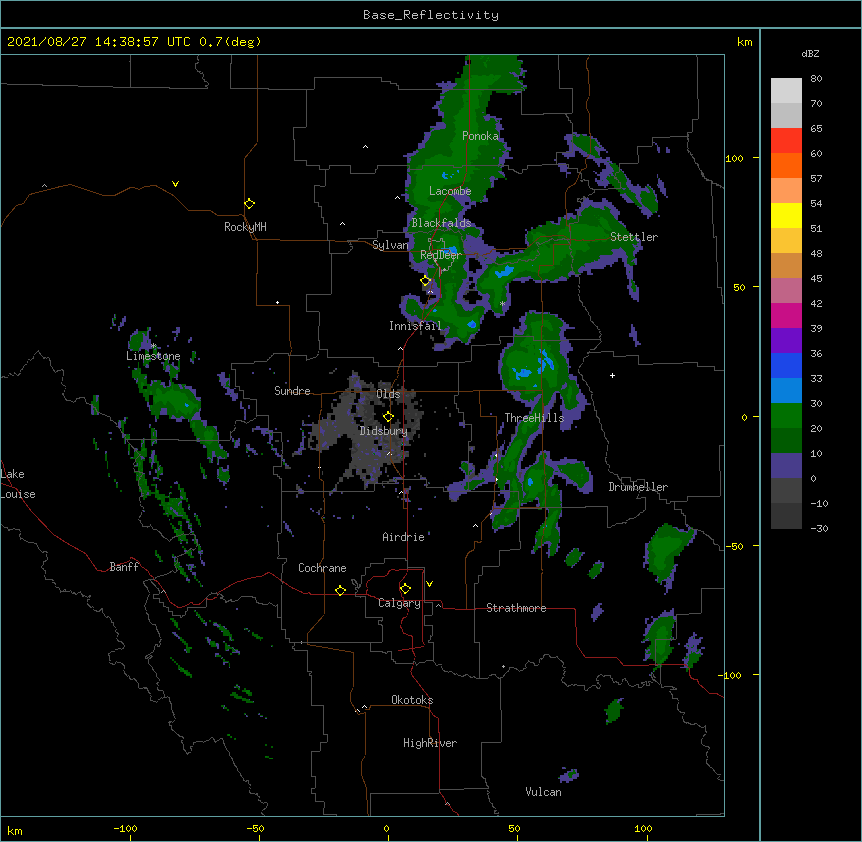
Task: Click the slate purple 0-10 dBZ swatch
Action: [786, 466]
